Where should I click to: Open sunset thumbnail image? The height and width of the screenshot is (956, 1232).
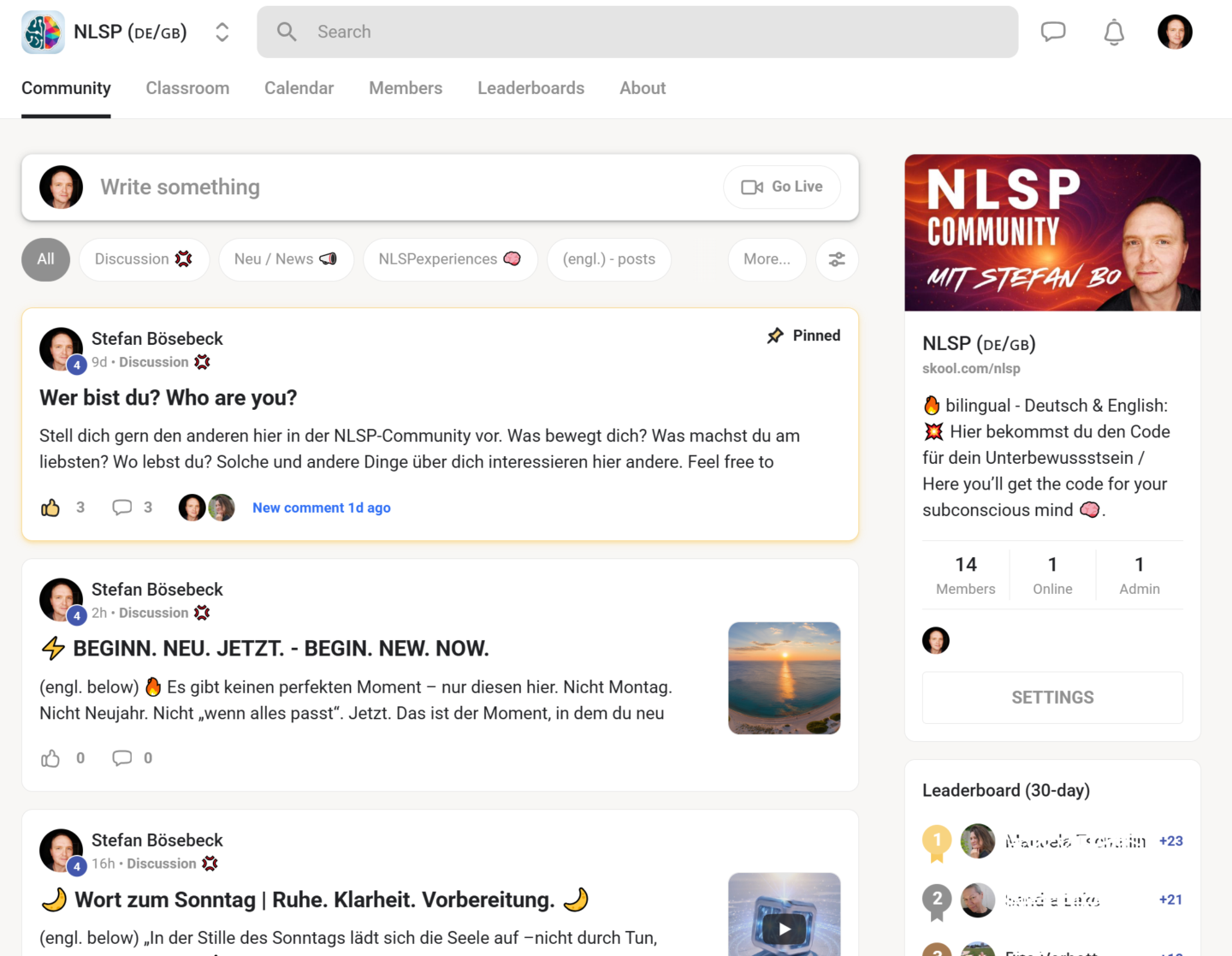click(x=785, y=678)
